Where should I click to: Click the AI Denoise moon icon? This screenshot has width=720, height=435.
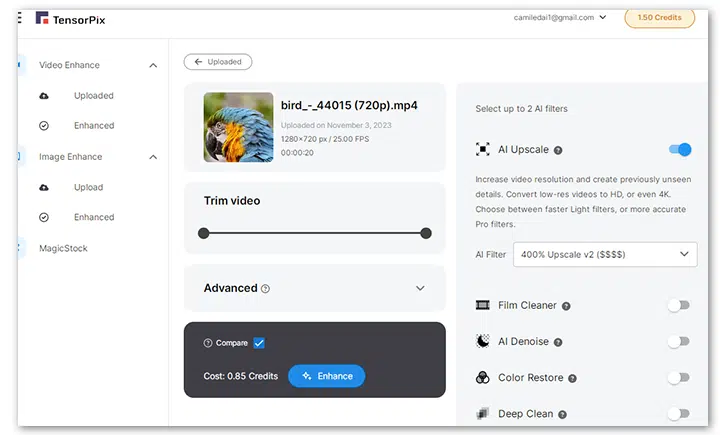tap(482, 341)
